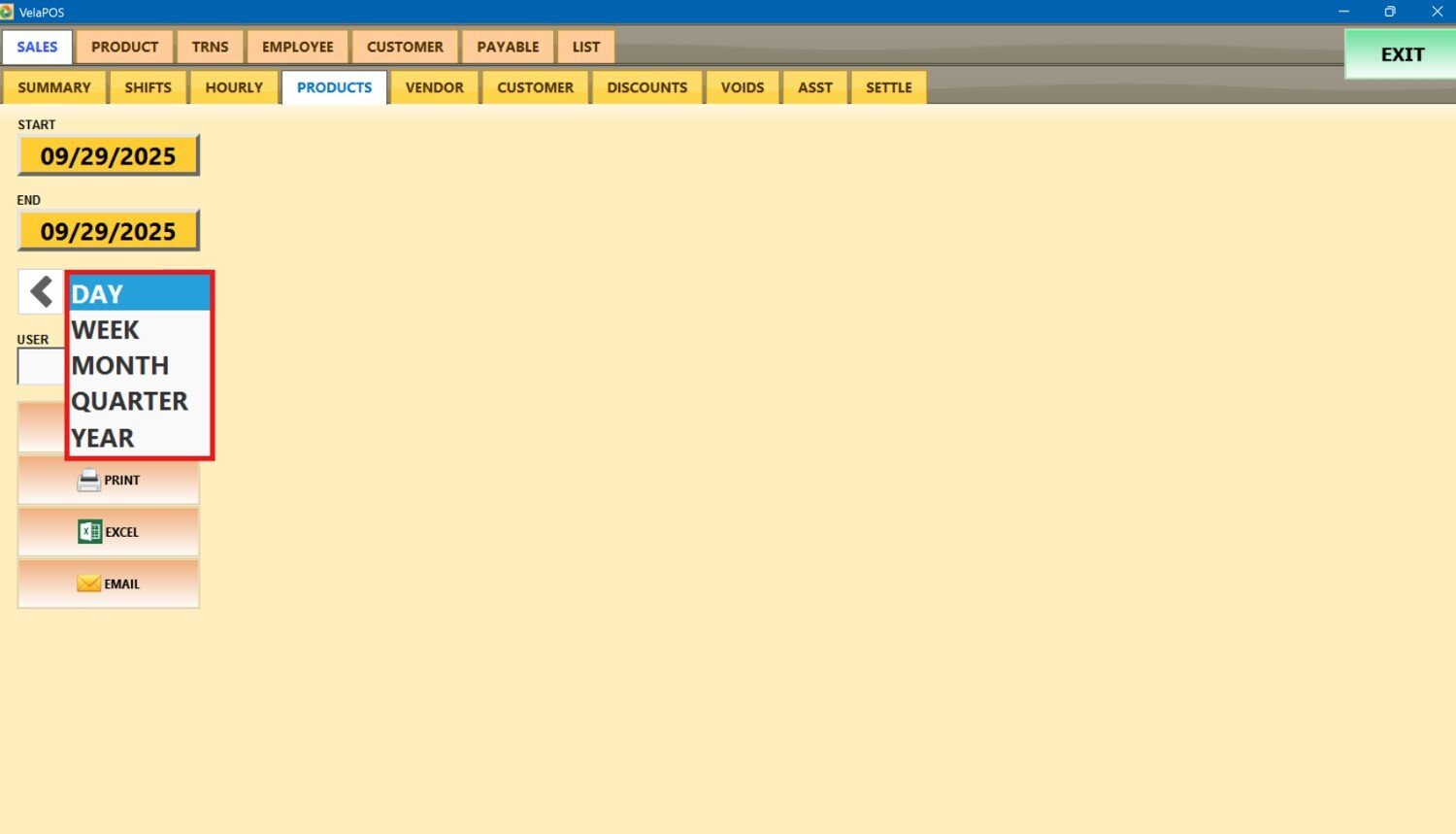The height and width of the screenshot is (834, 1456).
Task: Open the SUMMARY report tab
Action: point(54,87)
